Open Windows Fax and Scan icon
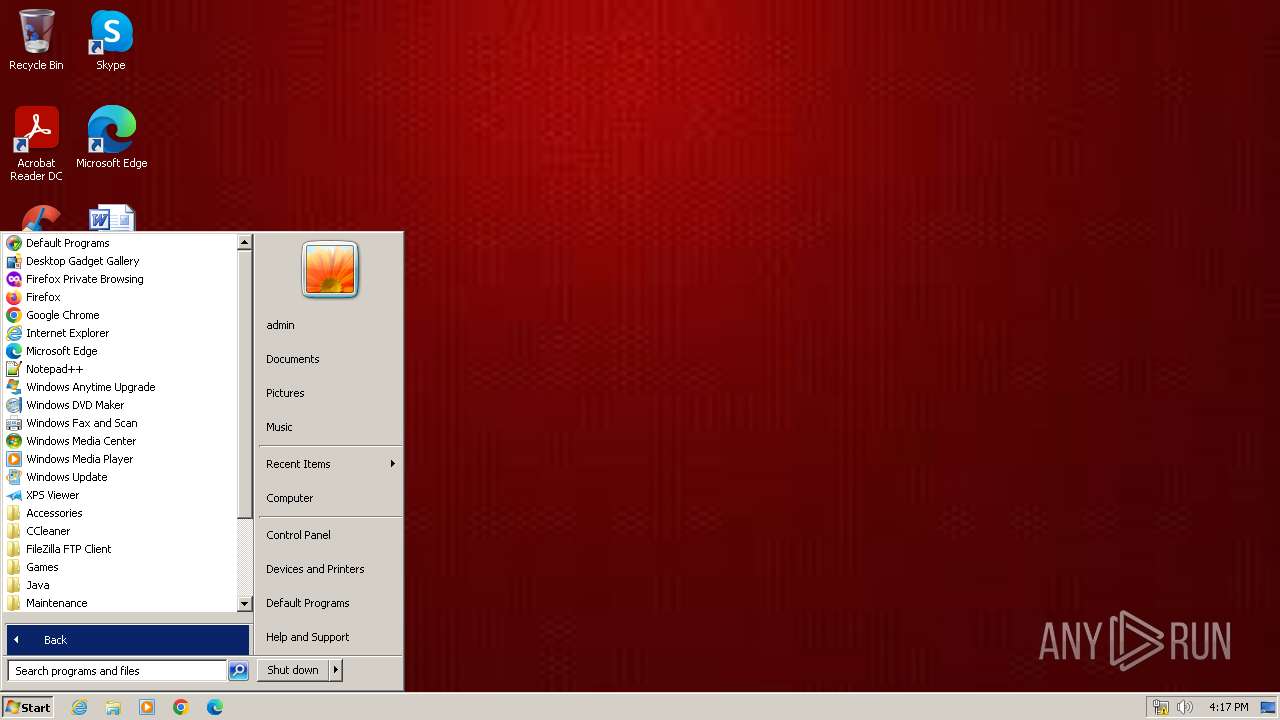This screenshot has width=1280, height=720. click(x=14, y=423)
